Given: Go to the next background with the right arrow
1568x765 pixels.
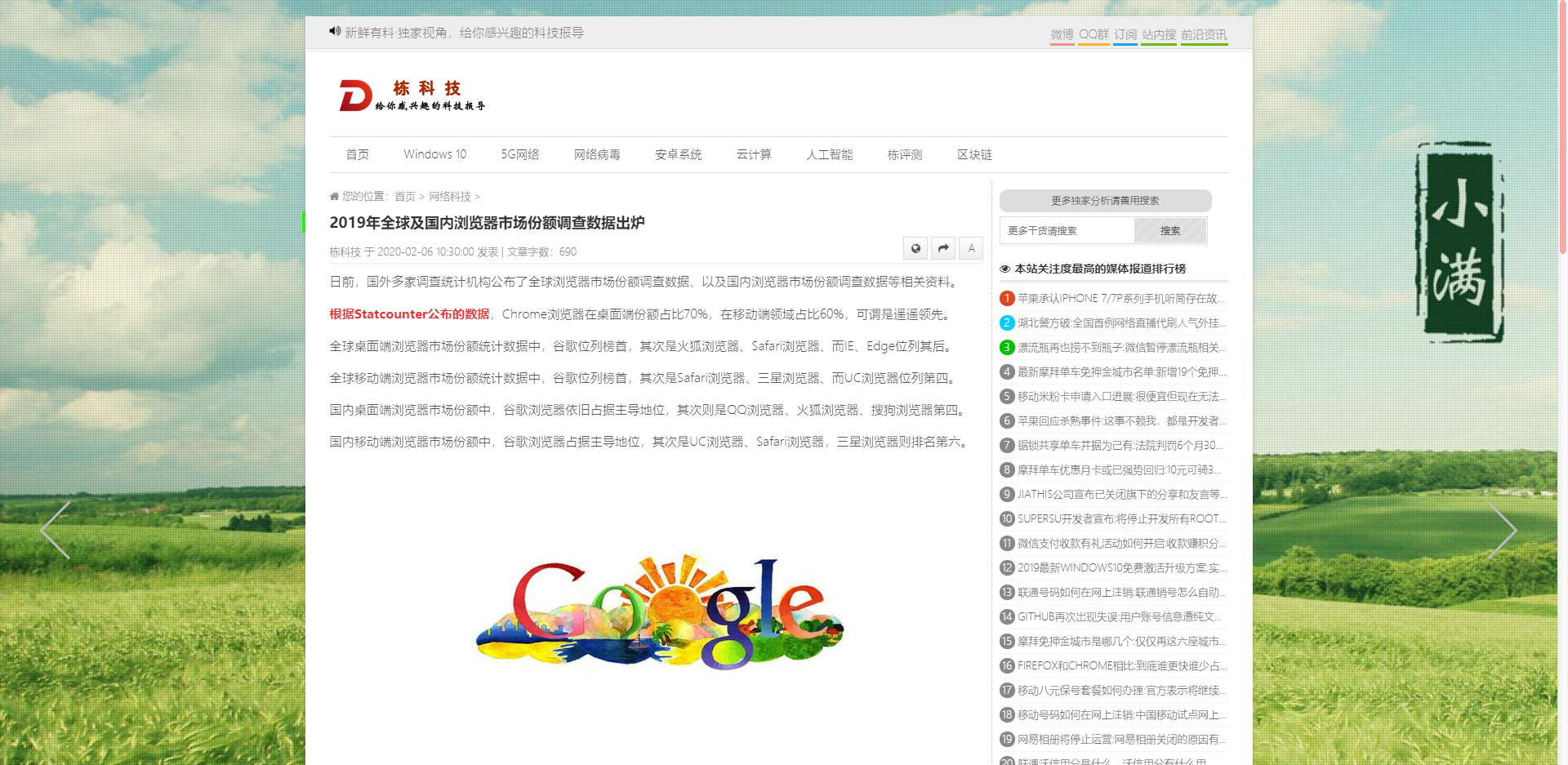Looking at the screenshot, I should coord(1502,530).
